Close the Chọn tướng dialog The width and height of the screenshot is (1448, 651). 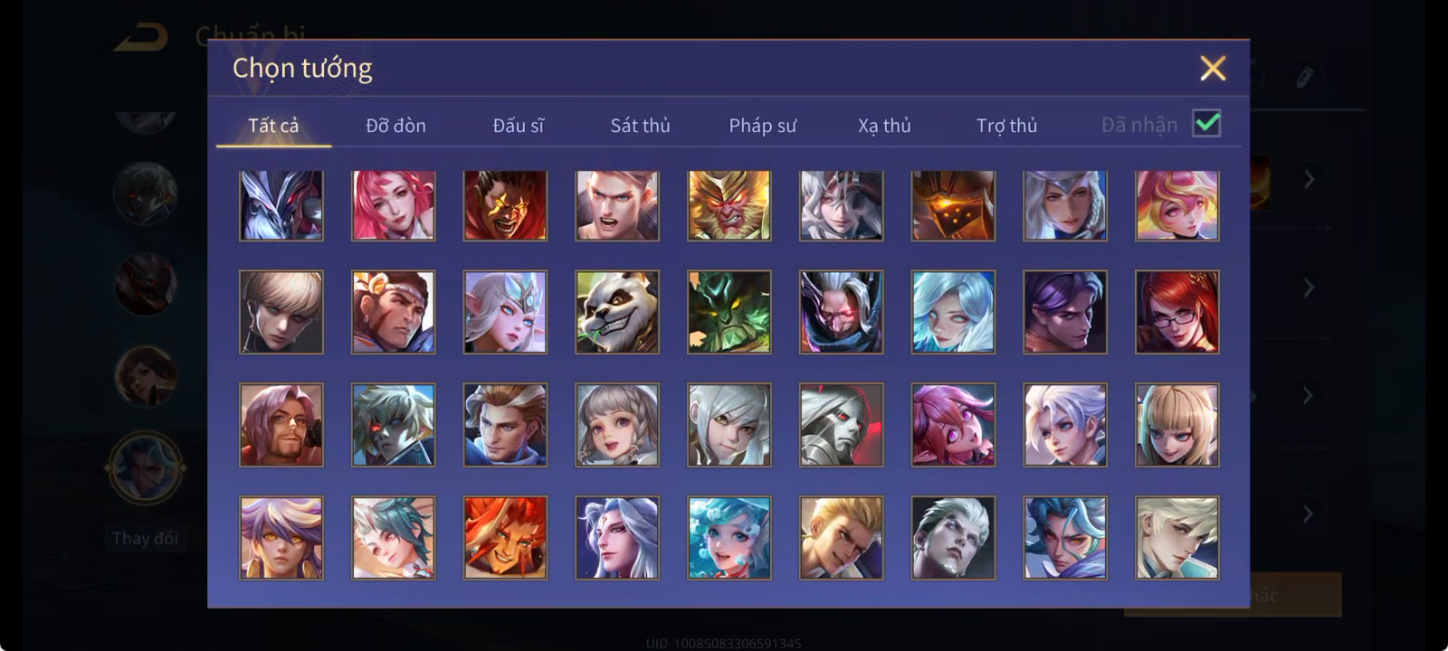(x=1213, y=68)
